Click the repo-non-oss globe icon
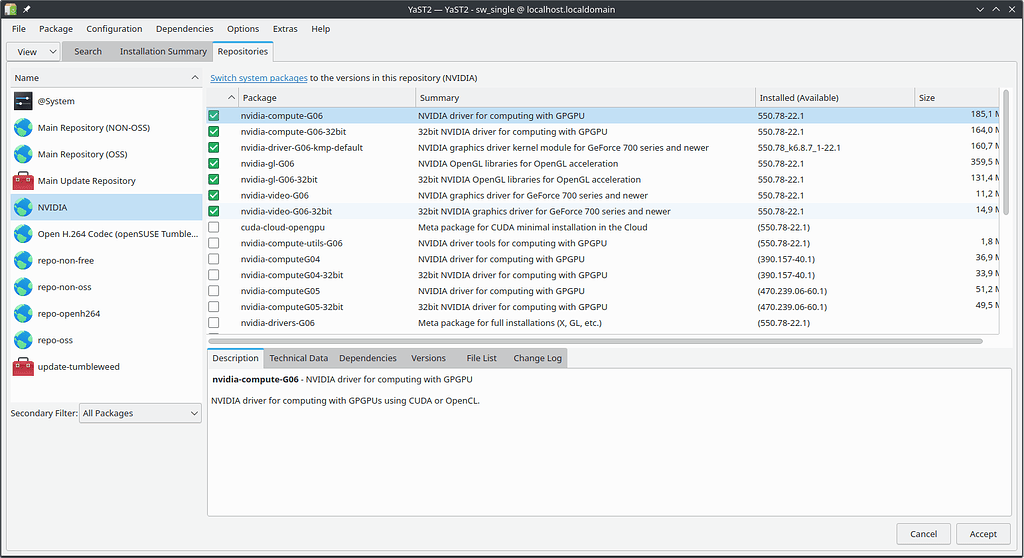The width and height of the screenshot is (1024, 558). click(x=23, y=287)
